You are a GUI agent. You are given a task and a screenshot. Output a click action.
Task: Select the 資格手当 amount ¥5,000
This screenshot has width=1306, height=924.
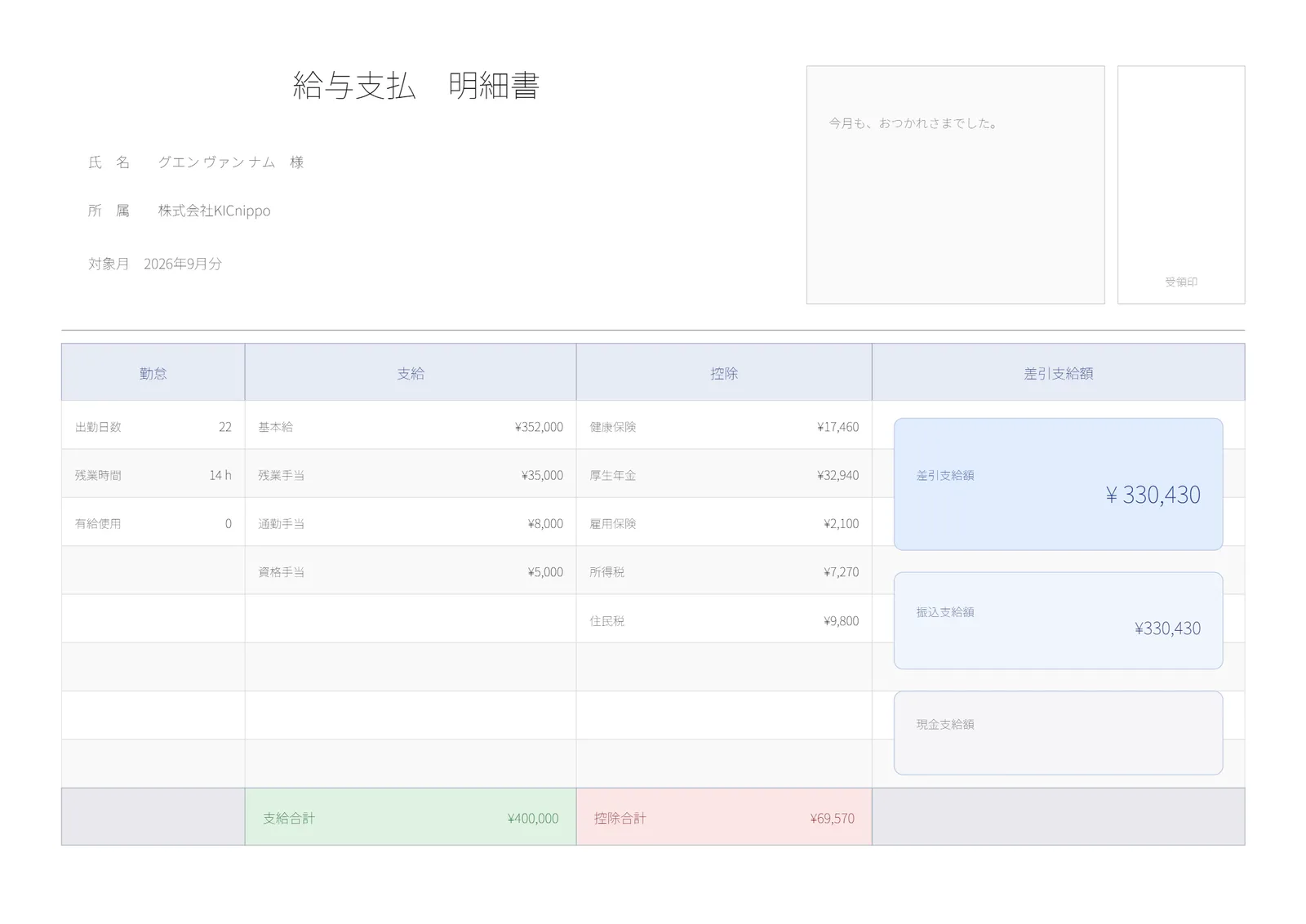tap(545, 572)
